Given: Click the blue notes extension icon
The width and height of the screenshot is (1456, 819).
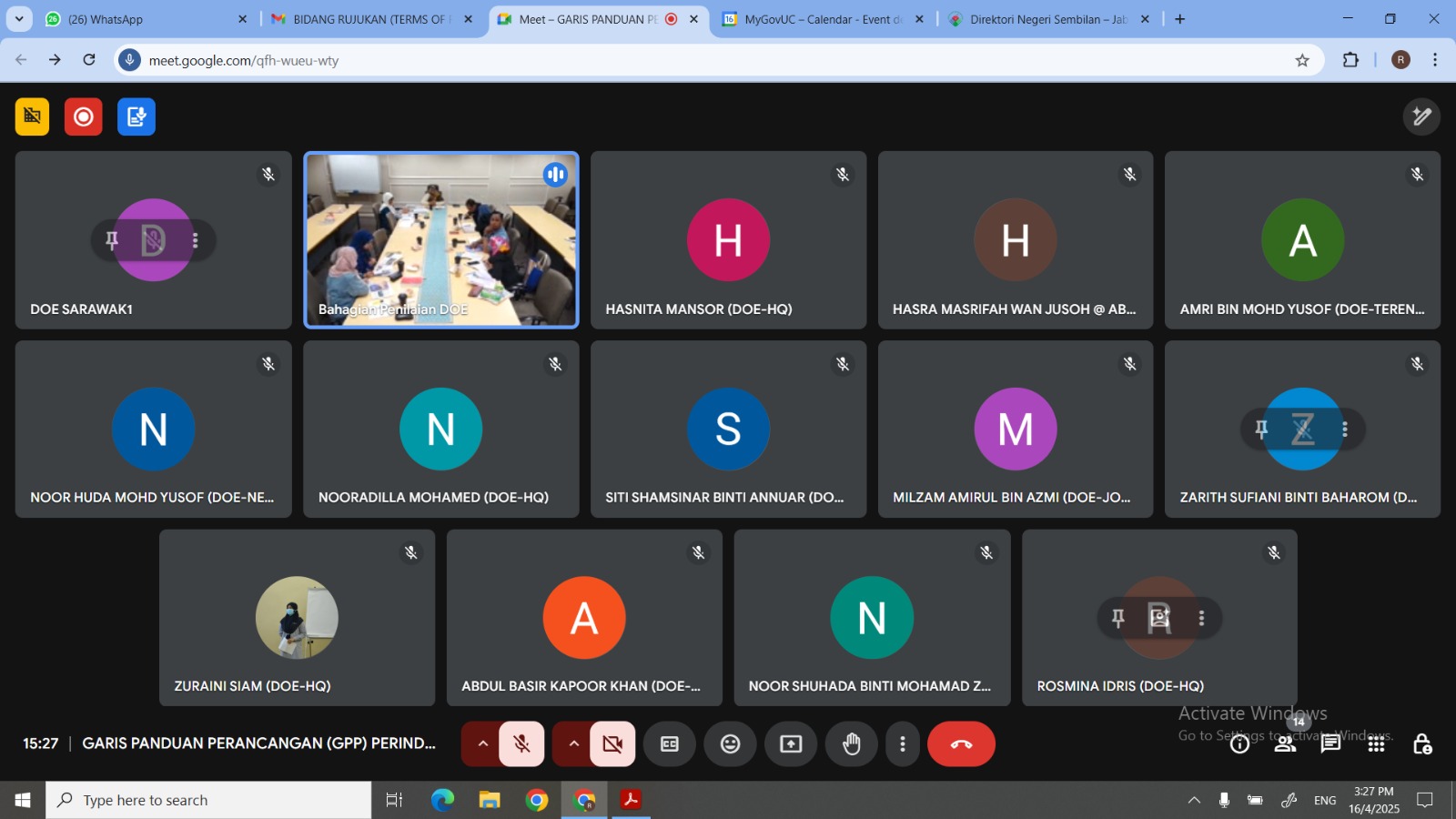Looking at the screenshot, I should (x=136, y=116).
